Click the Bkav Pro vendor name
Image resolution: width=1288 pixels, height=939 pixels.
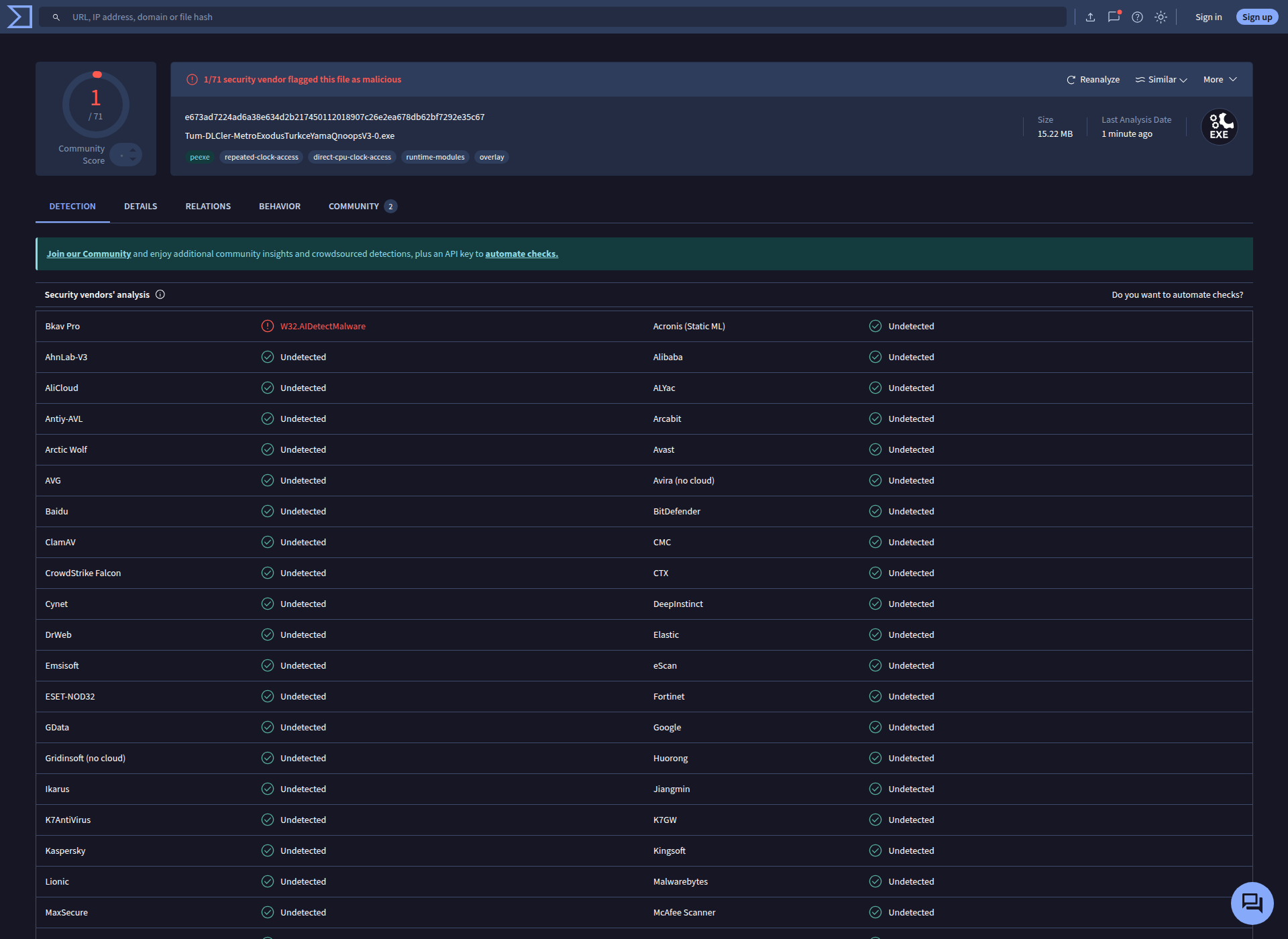point(62,327)
